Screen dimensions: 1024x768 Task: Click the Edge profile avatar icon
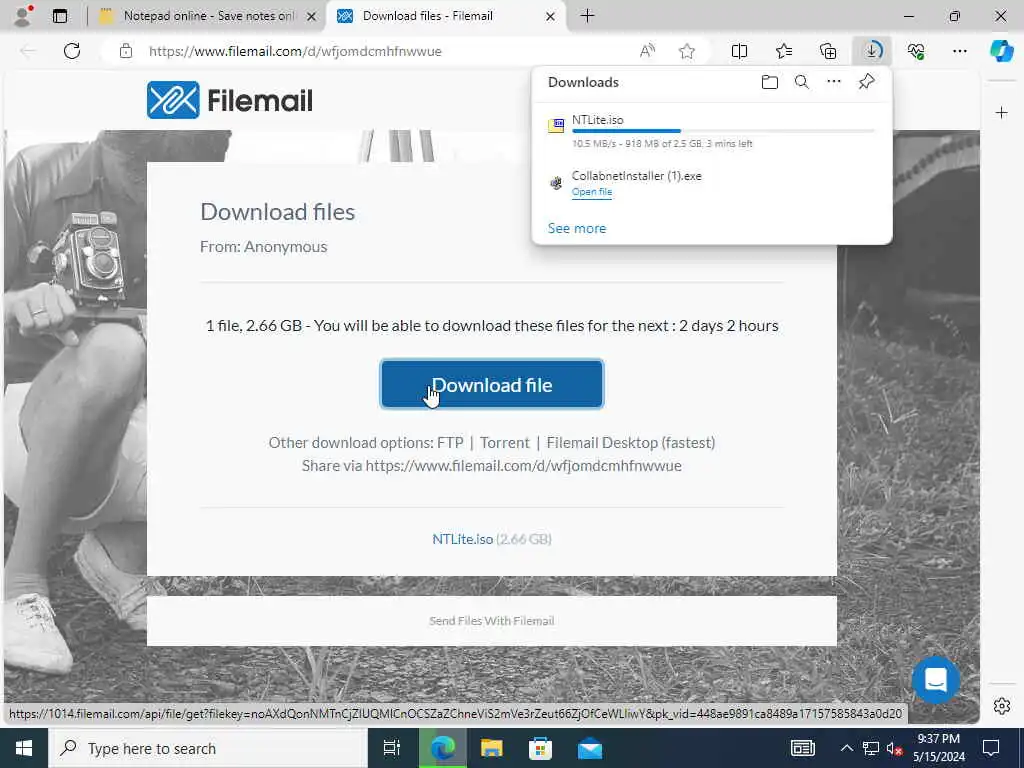click(x=23, y=16)
